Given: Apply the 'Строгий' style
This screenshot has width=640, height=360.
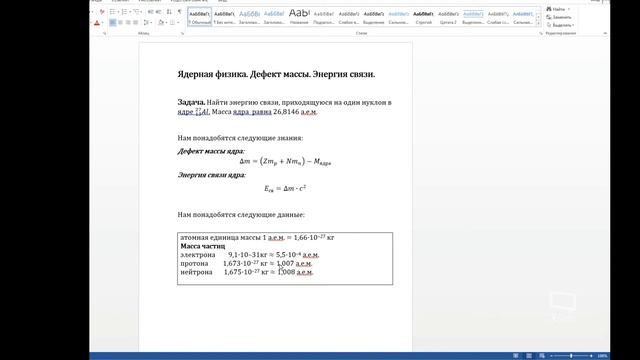Looking at the screenshot, I should [x=423, y=17].
